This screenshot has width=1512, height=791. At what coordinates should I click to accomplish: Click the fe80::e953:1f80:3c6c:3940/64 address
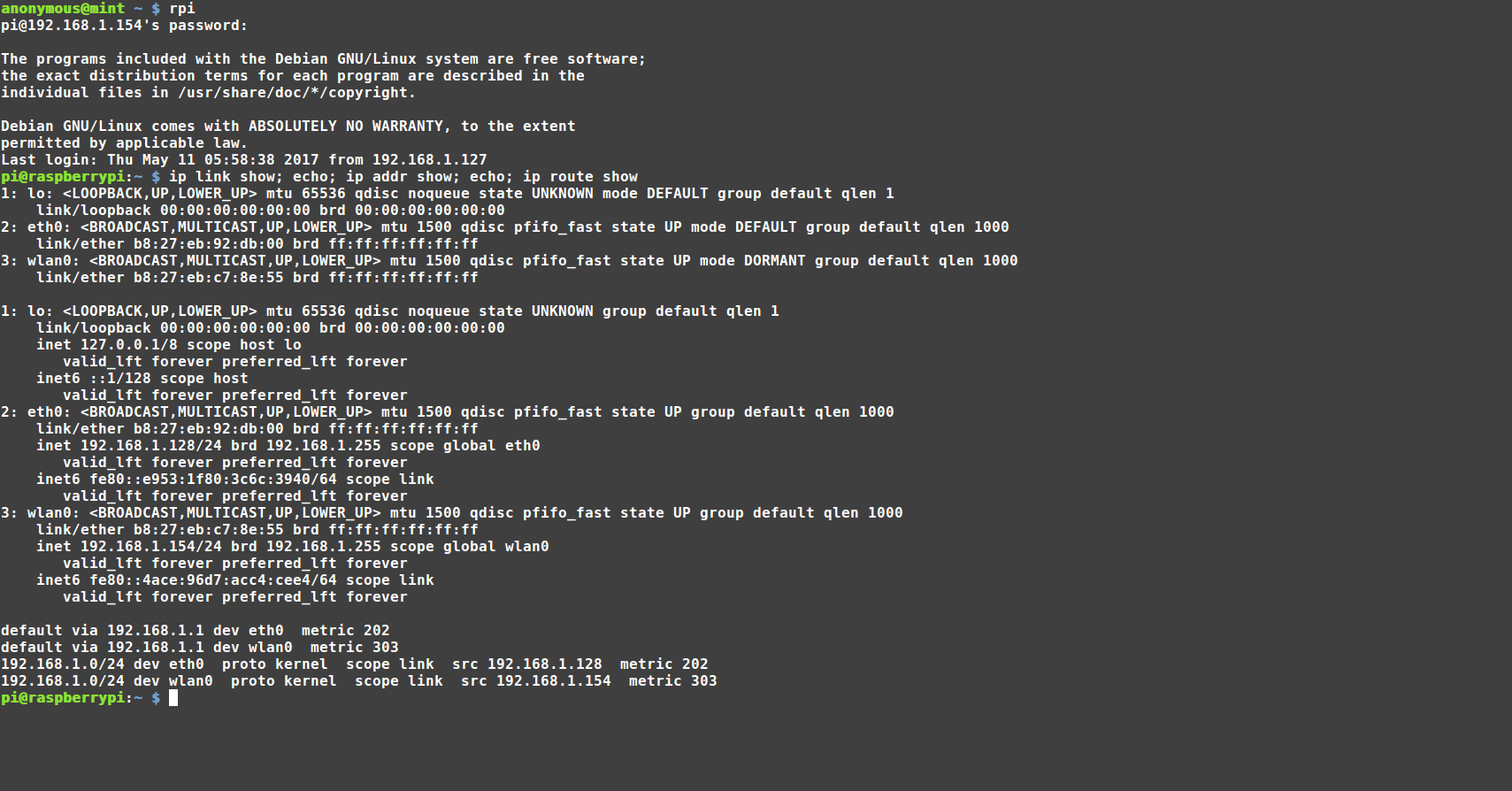coord(212,480)
